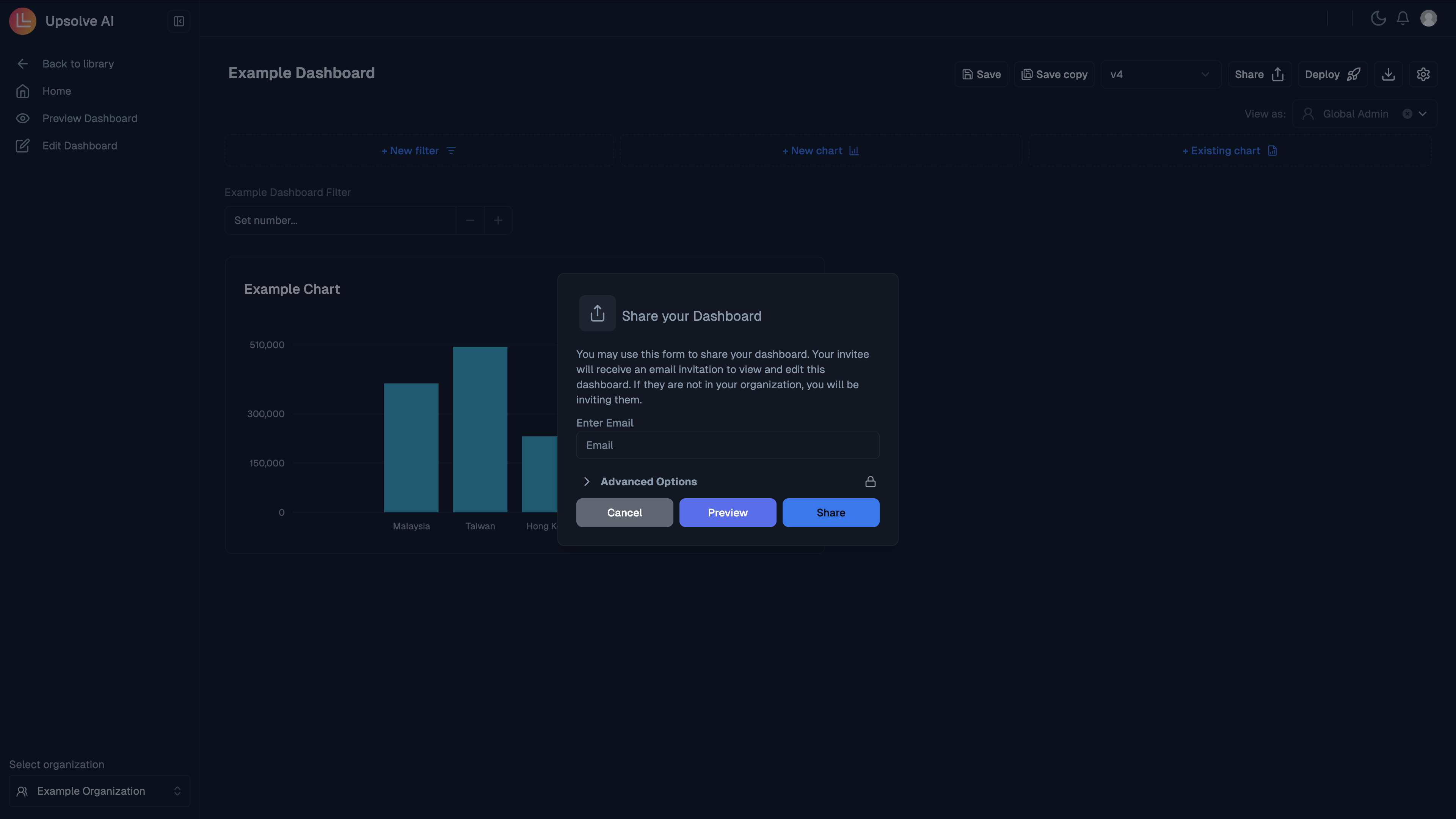
Task: Click the Upsolve AI logo
Action: tap(23, 21)
